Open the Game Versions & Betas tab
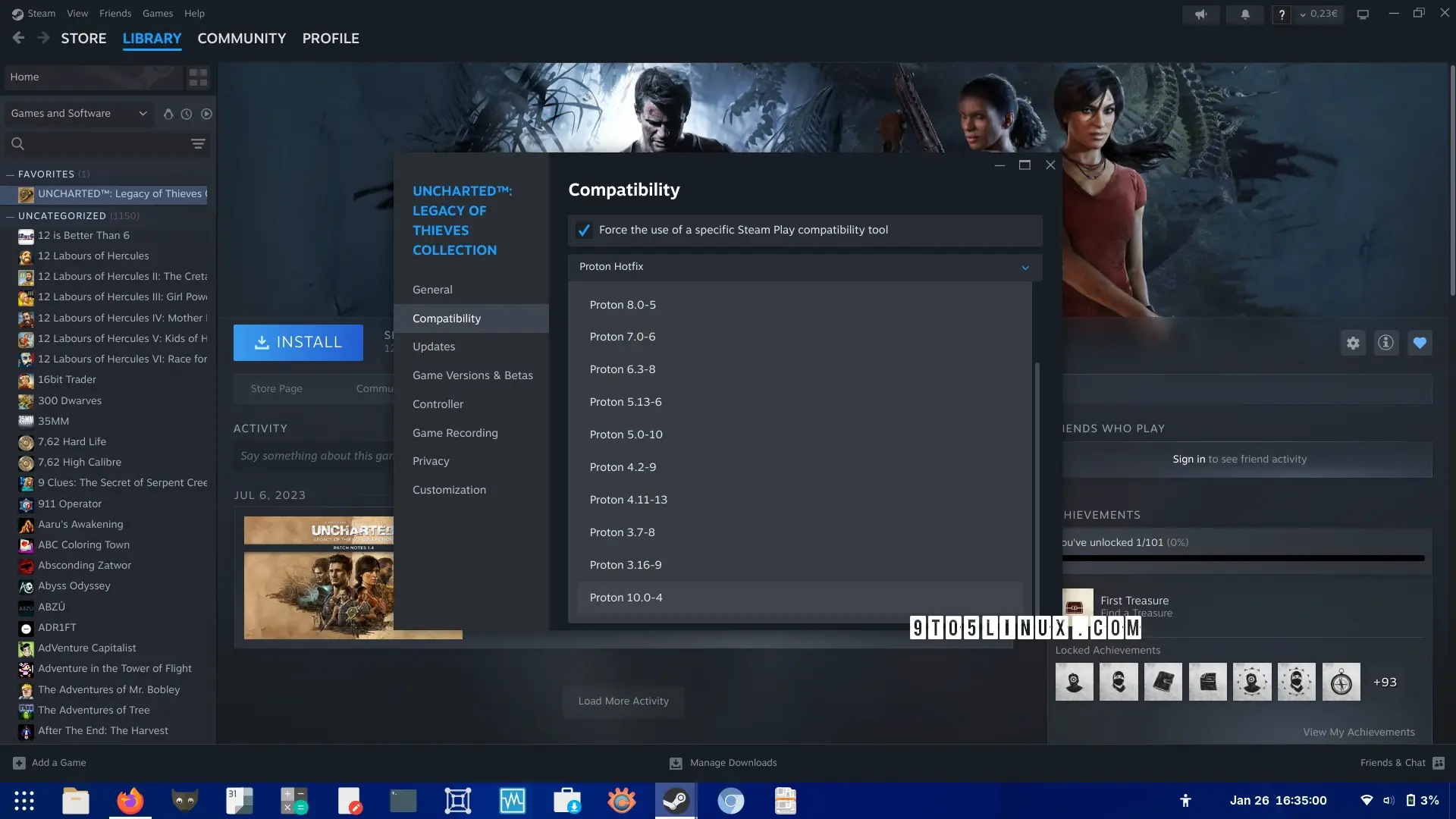Screen dimensions: 1456x819 [472, 375]
